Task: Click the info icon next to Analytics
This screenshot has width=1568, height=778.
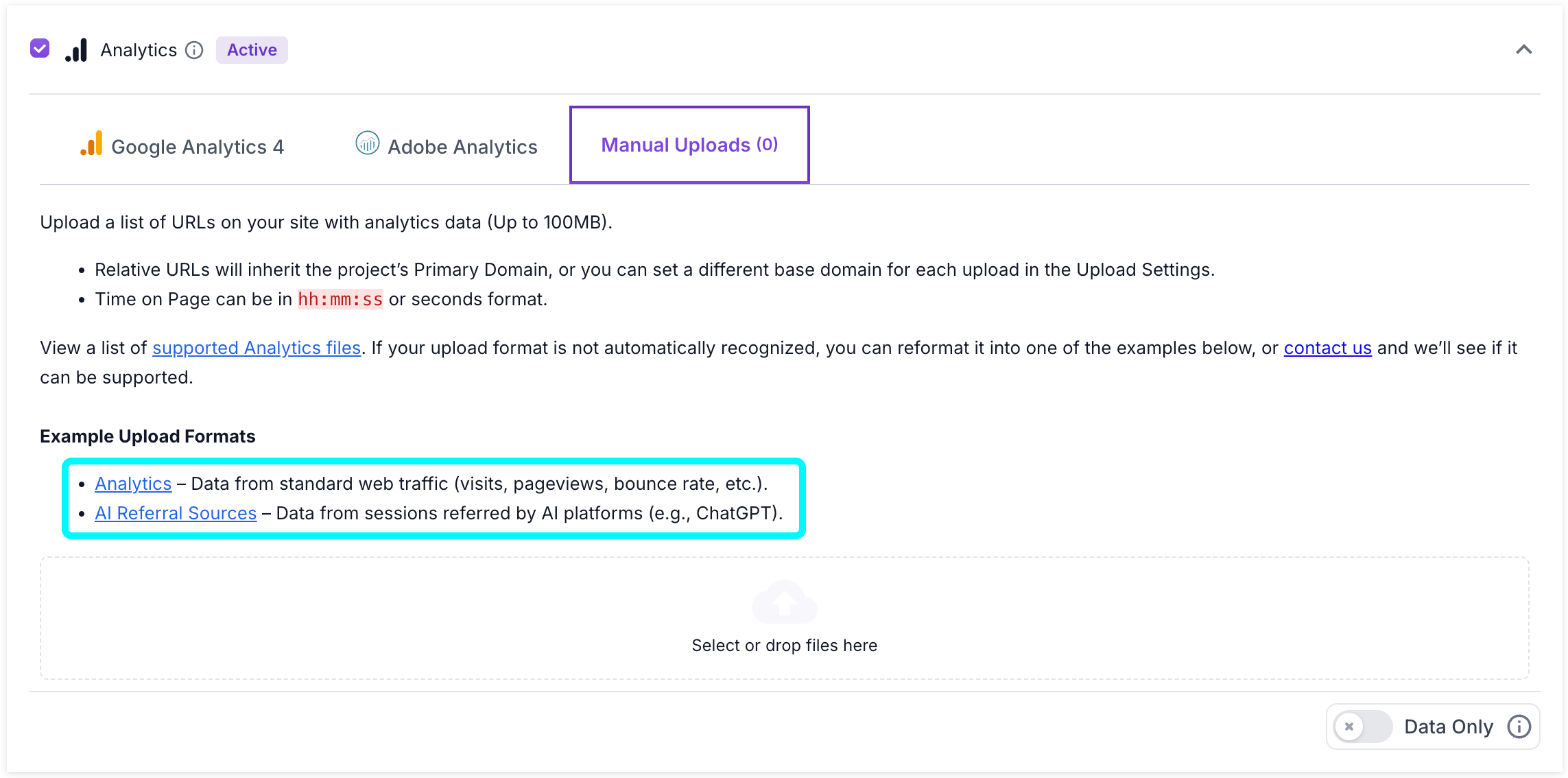Action: click(195, 49)
